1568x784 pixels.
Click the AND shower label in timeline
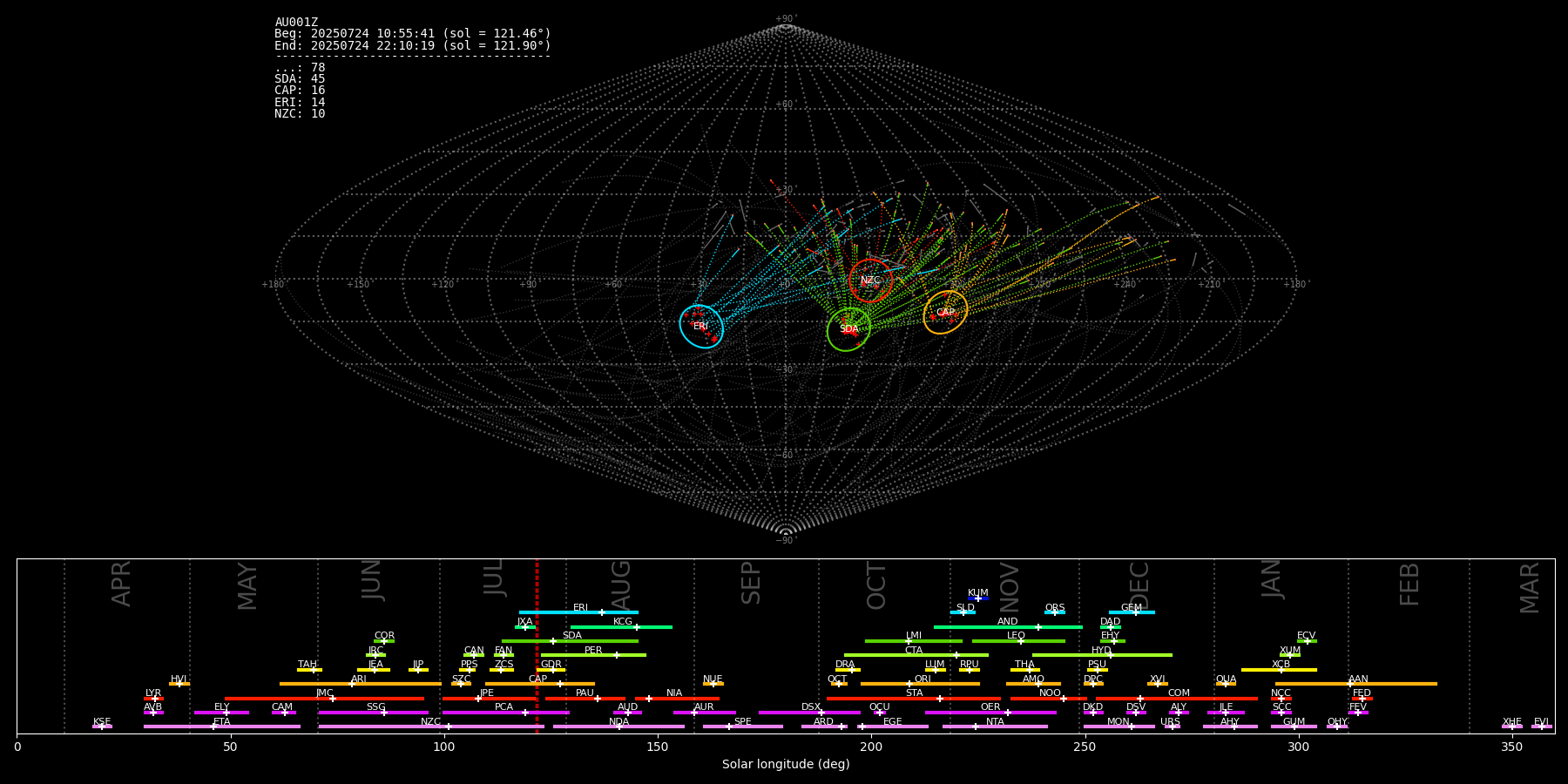(x=1008, y=622)
